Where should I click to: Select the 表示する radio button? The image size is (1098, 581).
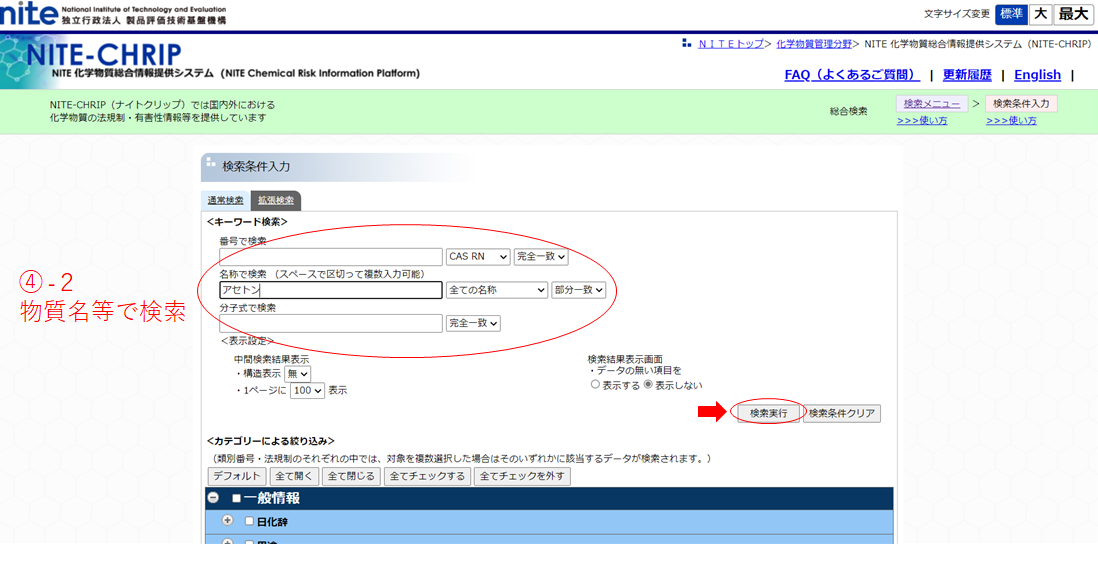click(595, 384)
